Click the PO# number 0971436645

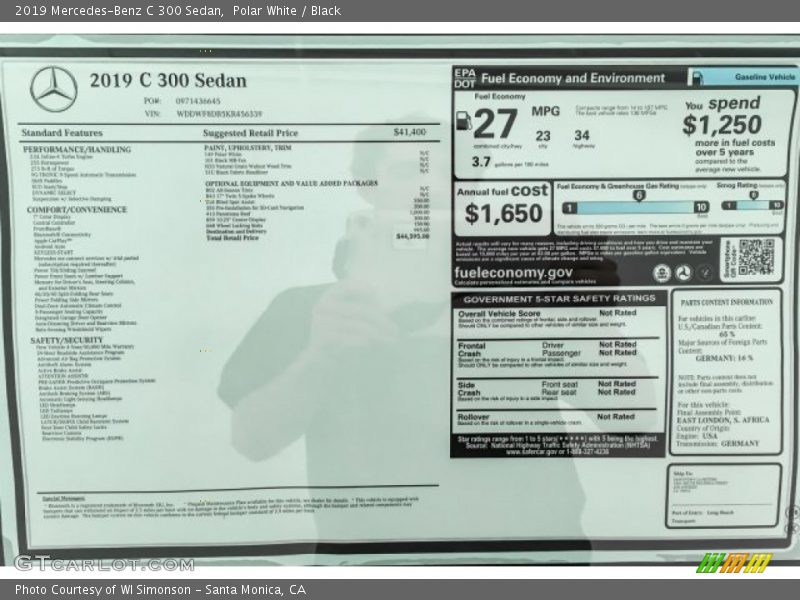point(198,101)
